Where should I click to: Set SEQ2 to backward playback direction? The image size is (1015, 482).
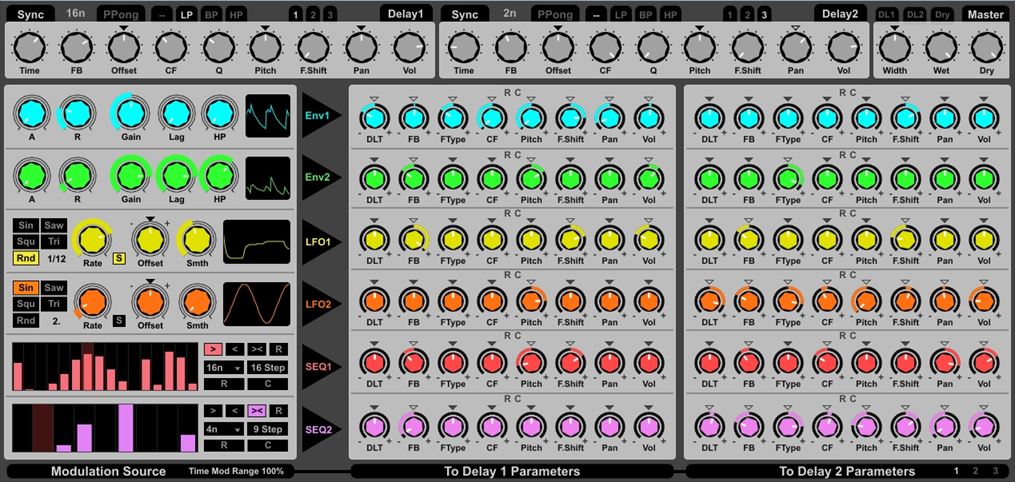[234, 410]
